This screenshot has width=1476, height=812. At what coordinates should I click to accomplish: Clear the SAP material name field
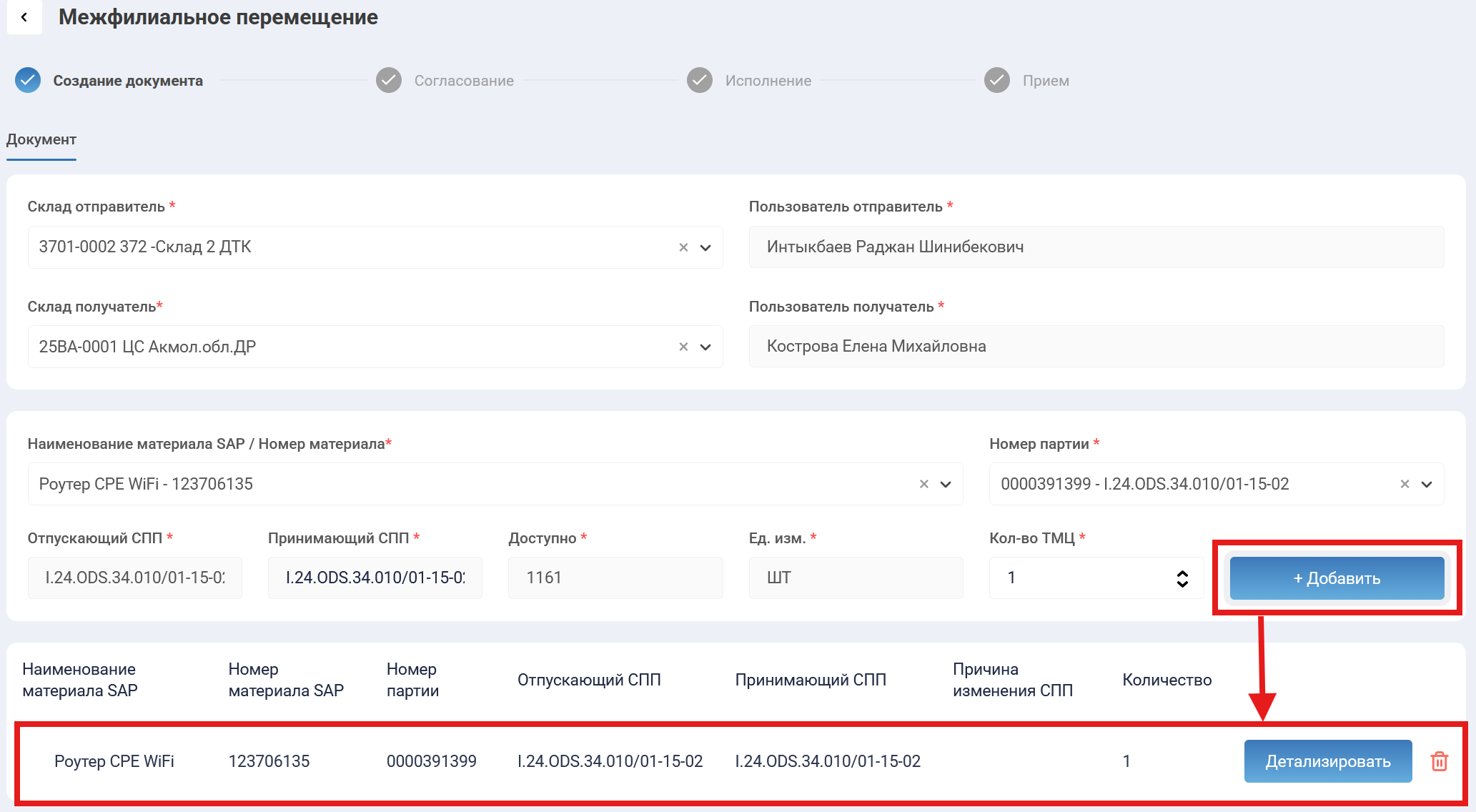(x=923, y=484)
